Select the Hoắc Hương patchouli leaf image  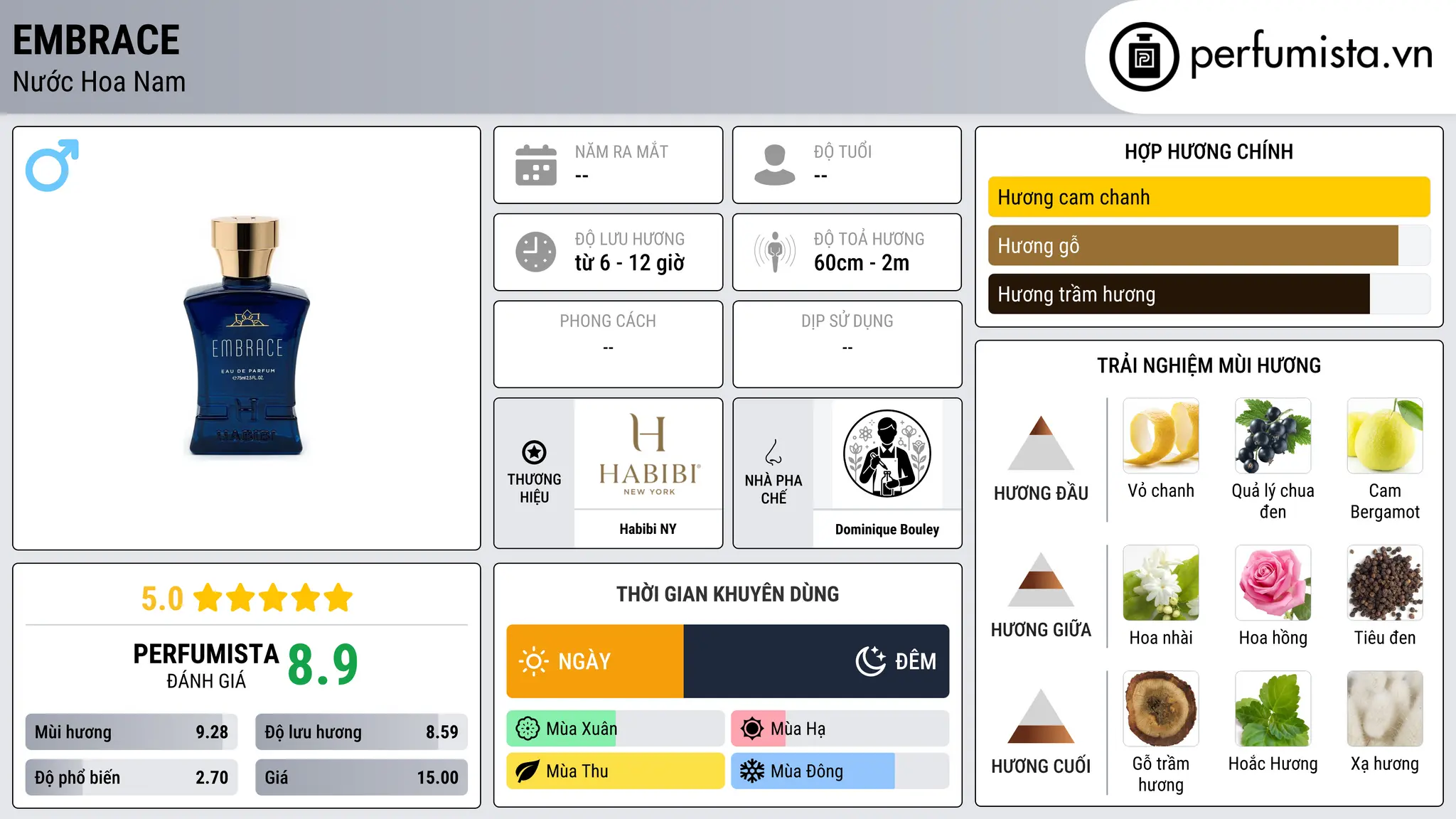[1273, 709]
